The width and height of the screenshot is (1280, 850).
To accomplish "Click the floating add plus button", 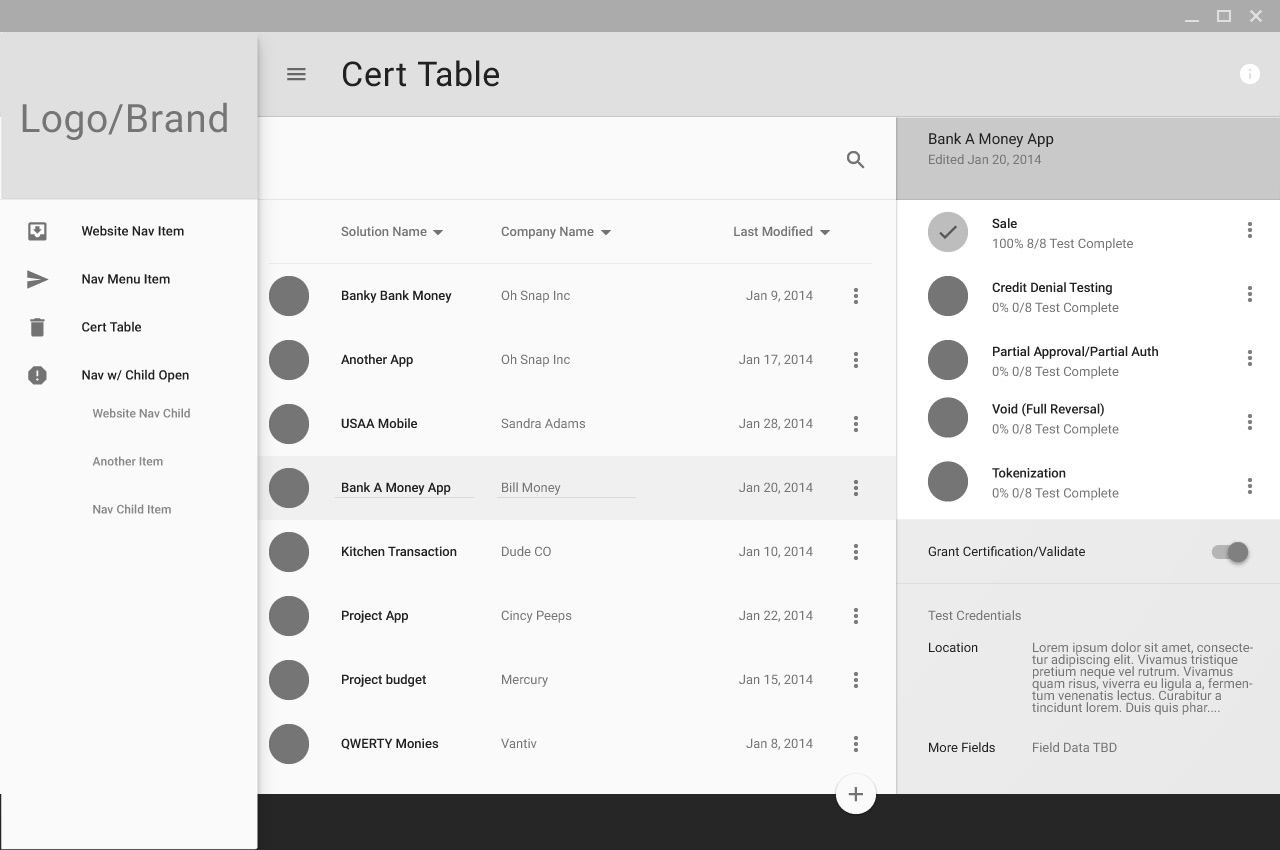I will (856, 794).
